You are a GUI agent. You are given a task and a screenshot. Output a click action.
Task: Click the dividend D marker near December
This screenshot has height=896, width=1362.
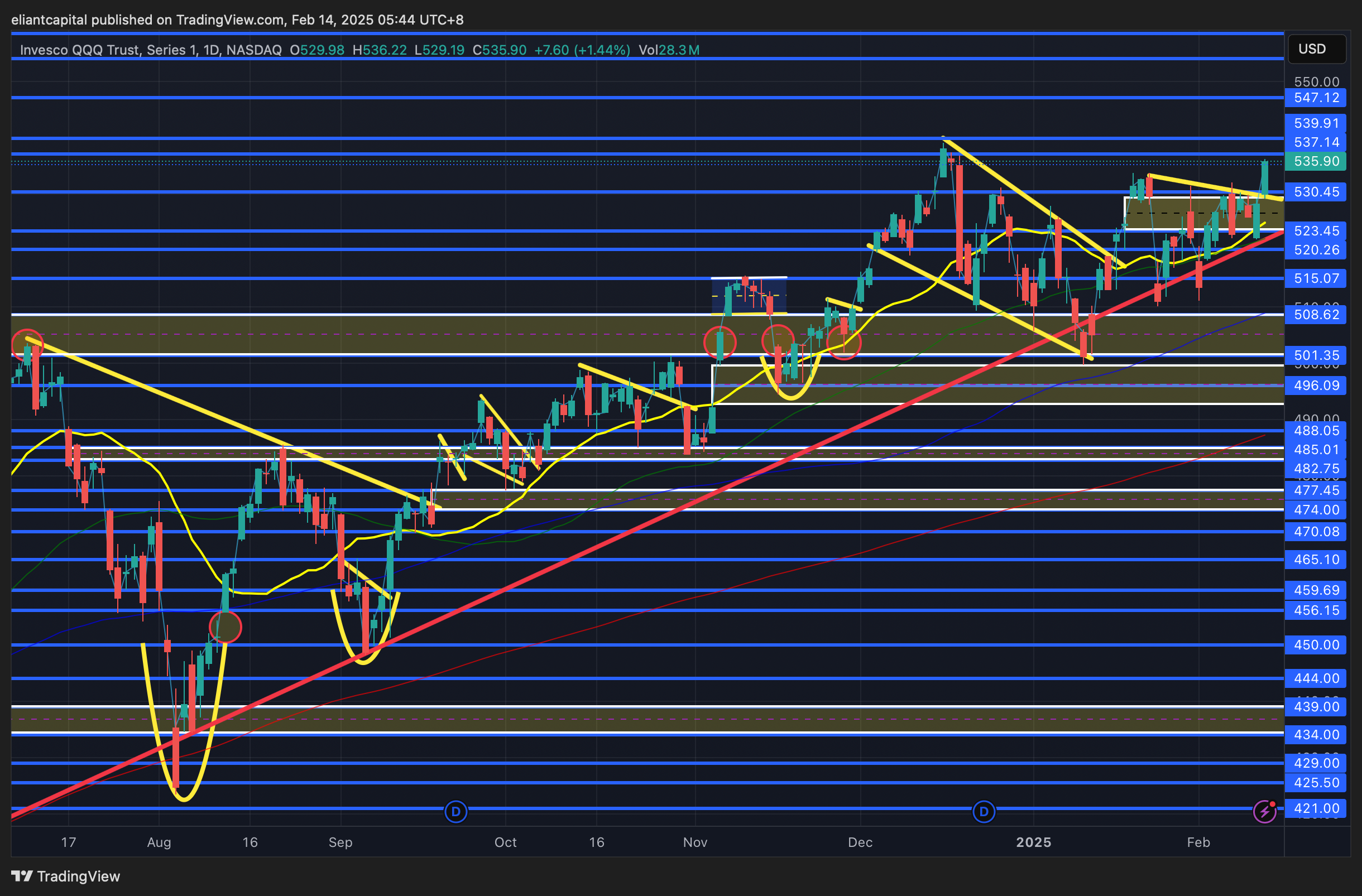(983, 811)
